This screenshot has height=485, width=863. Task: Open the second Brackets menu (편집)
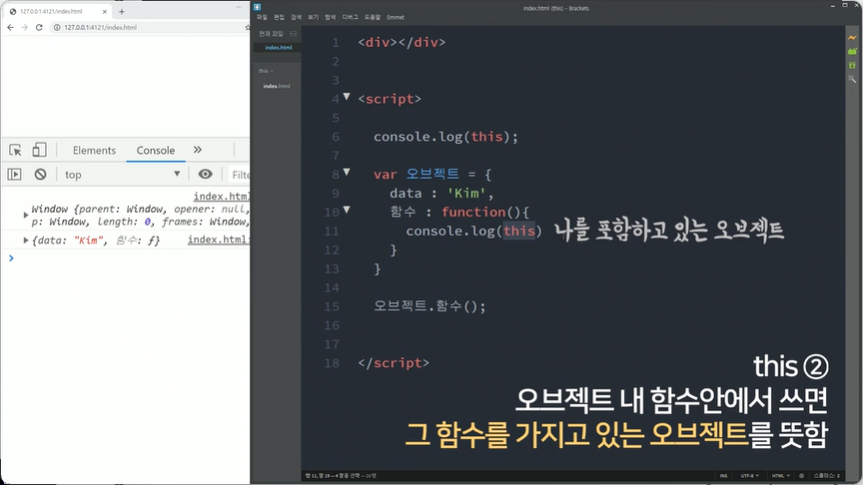[x=279, y=18]
